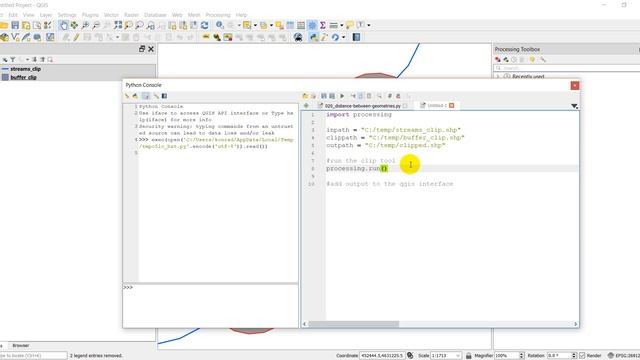Float the Layers panel via dock button
The width and height of the screenshot is (640, 360).
142,49
